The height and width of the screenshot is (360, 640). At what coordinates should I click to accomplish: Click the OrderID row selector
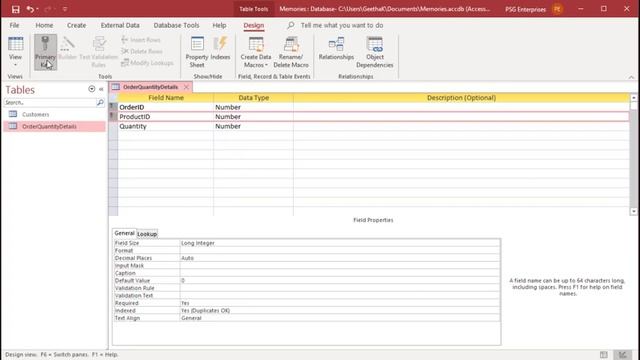113,107
